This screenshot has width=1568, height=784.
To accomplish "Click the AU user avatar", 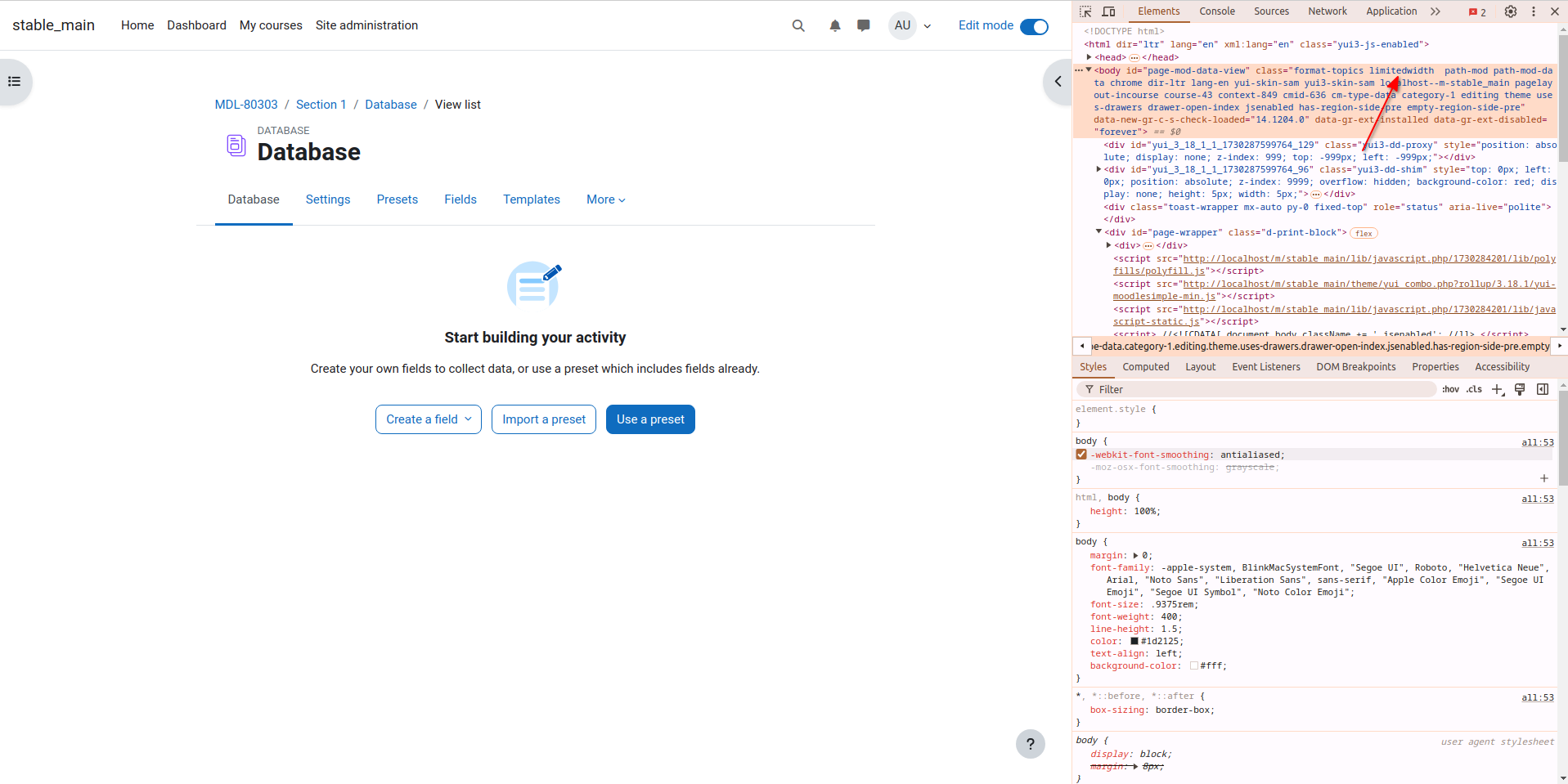I will pos(902,25).
